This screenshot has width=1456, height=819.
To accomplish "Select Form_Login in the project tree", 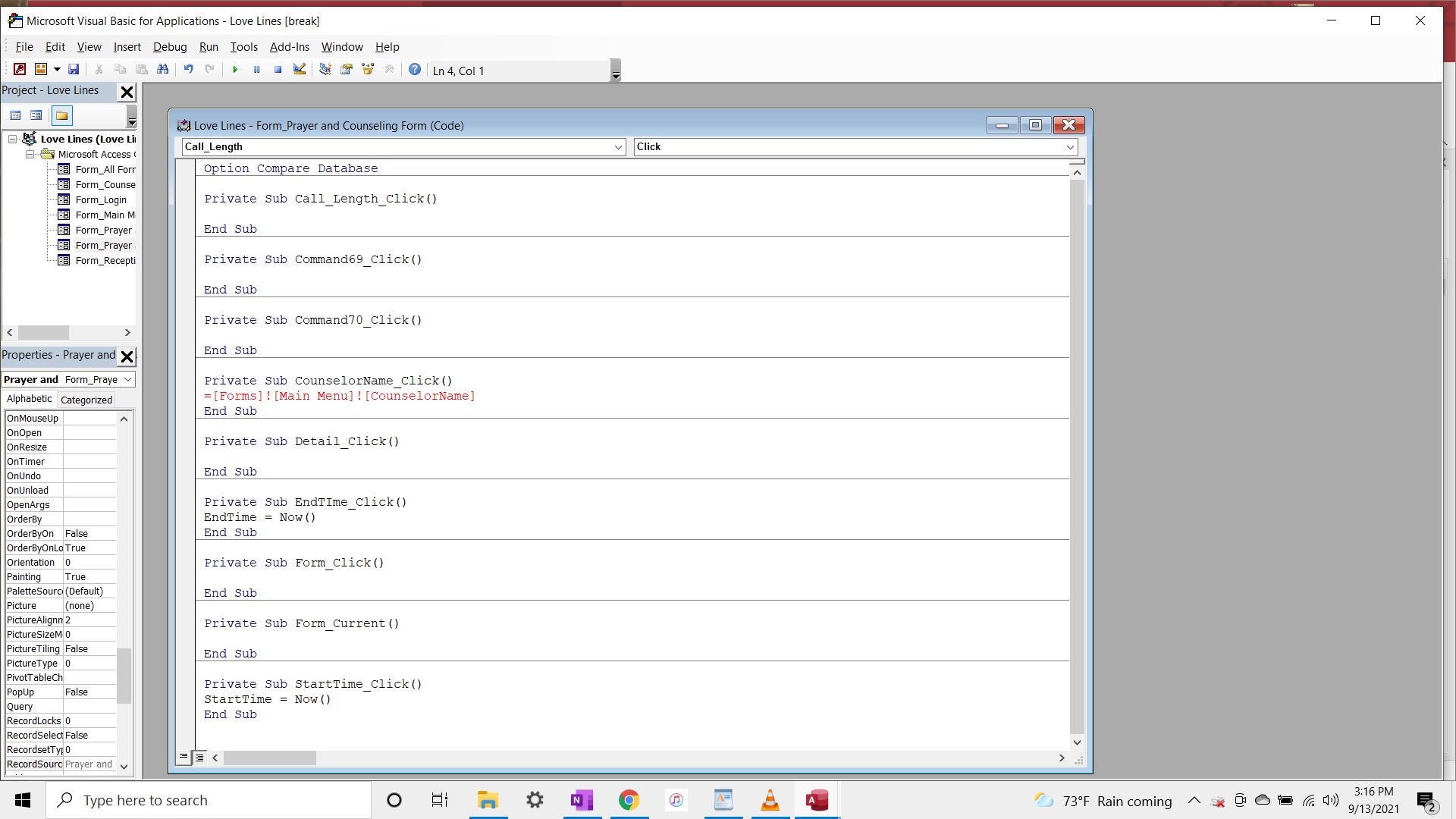I will click(x=101, y=200).
